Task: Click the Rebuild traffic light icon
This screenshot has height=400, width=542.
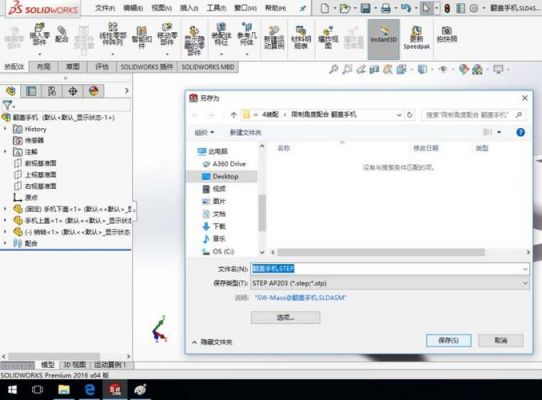Action: click(x=447, y=8)
